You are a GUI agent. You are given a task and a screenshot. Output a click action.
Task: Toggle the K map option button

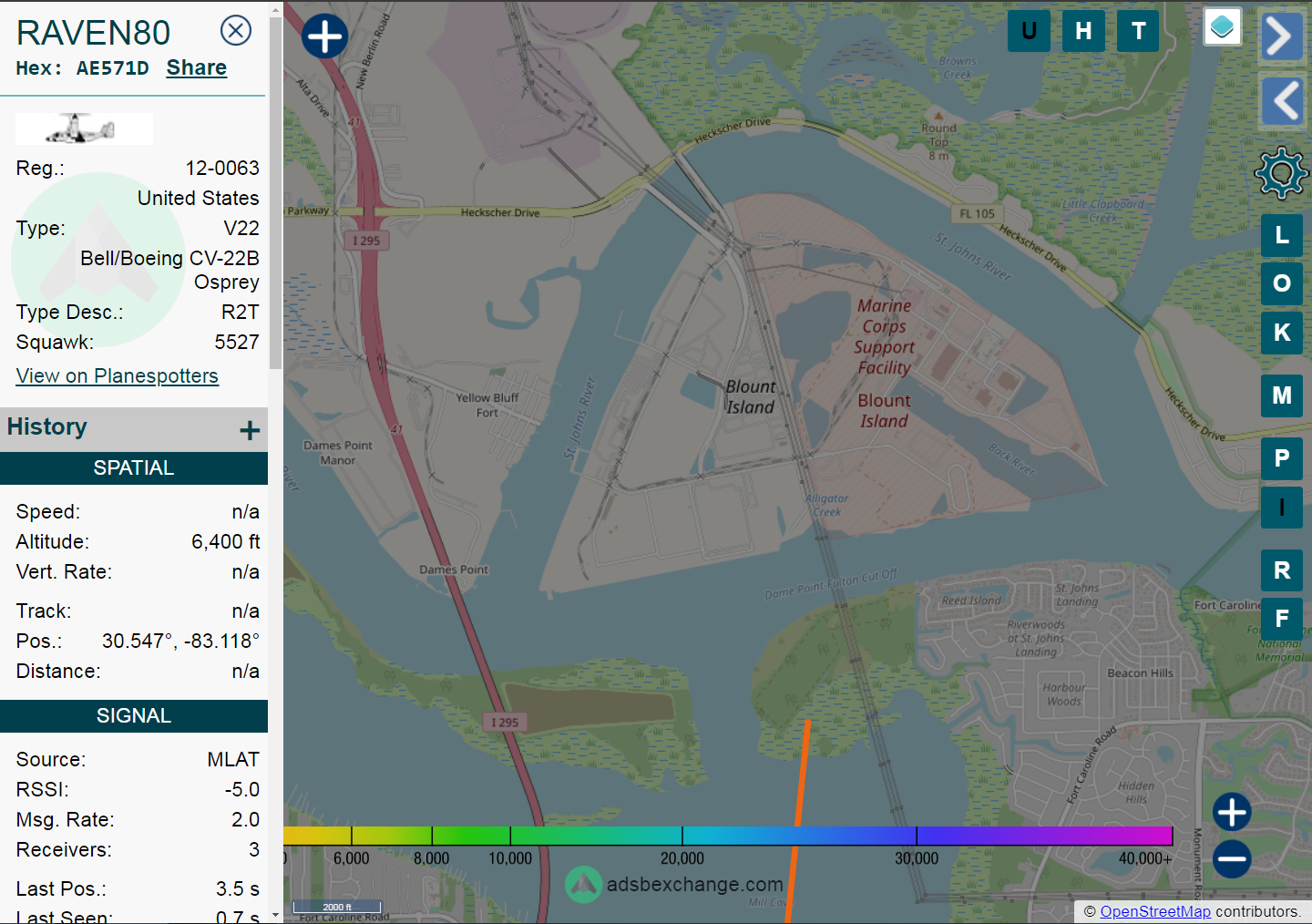tap(1282, 333)
